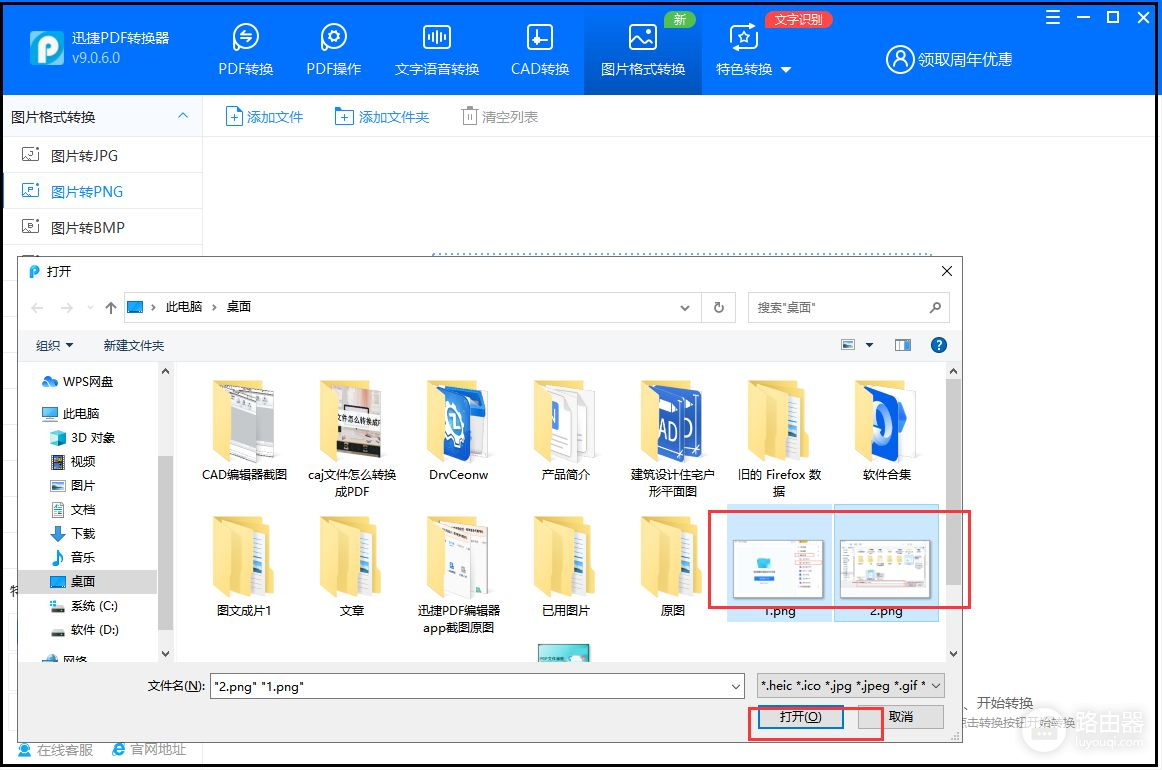Select 视频 in navigation tree
This screenshot has width=1162, height=770.
click(73, 462)
